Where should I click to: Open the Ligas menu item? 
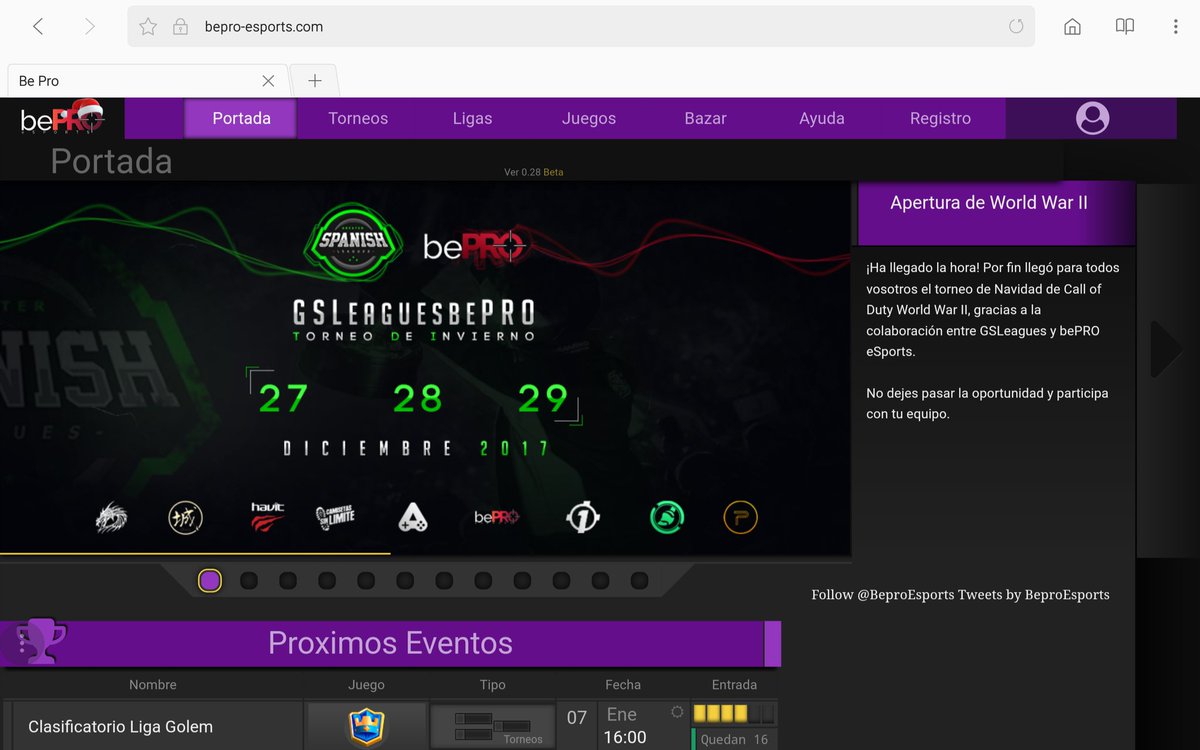pos(472,118)
